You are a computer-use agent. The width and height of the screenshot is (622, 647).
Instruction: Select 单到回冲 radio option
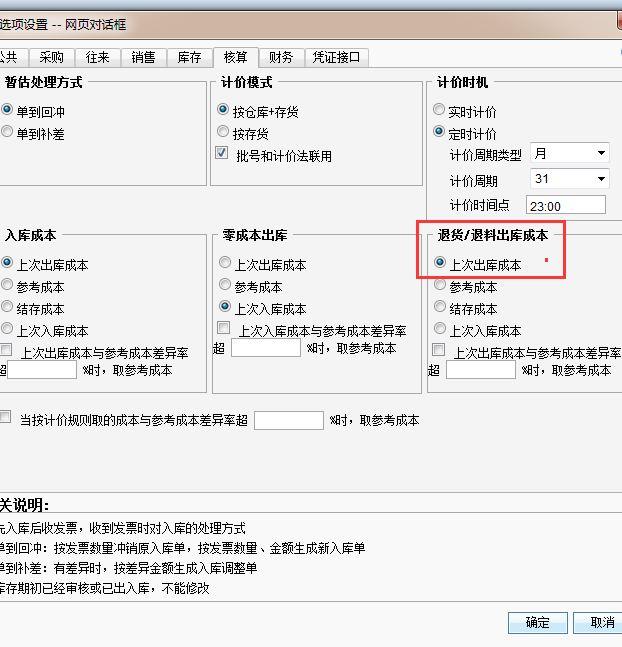coord(7,109)
